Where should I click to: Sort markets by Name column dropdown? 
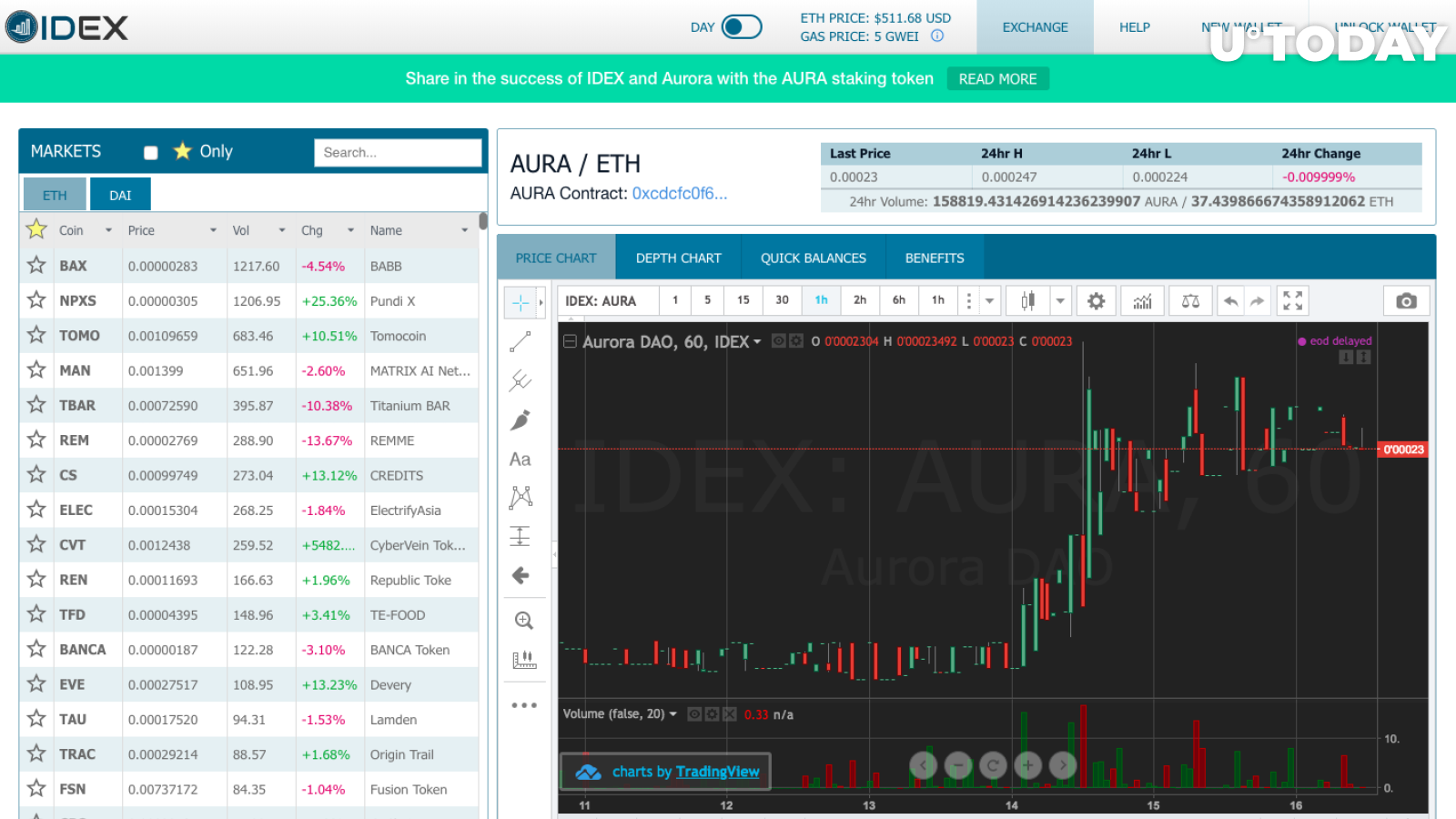coord(464,230)
